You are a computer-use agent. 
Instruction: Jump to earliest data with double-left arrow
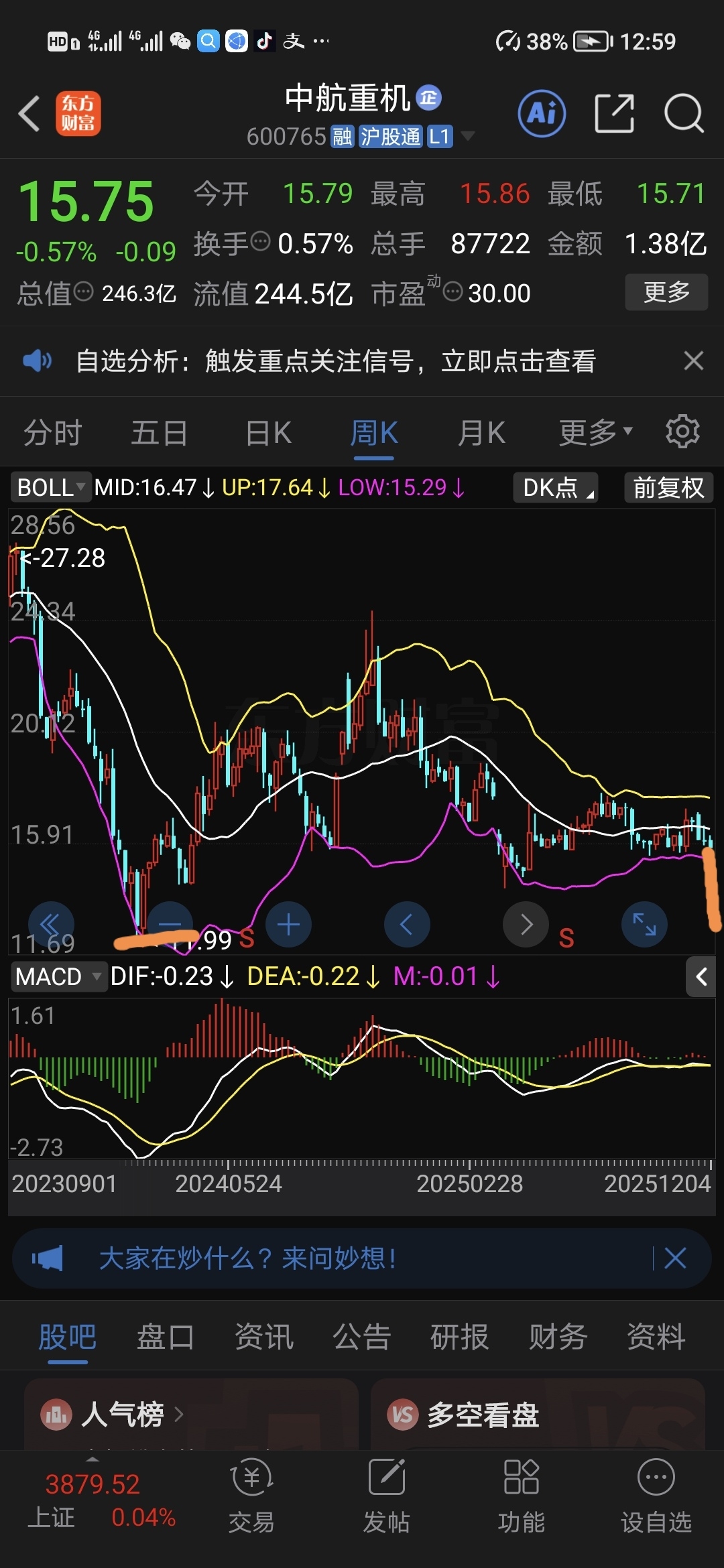[51, 925]
